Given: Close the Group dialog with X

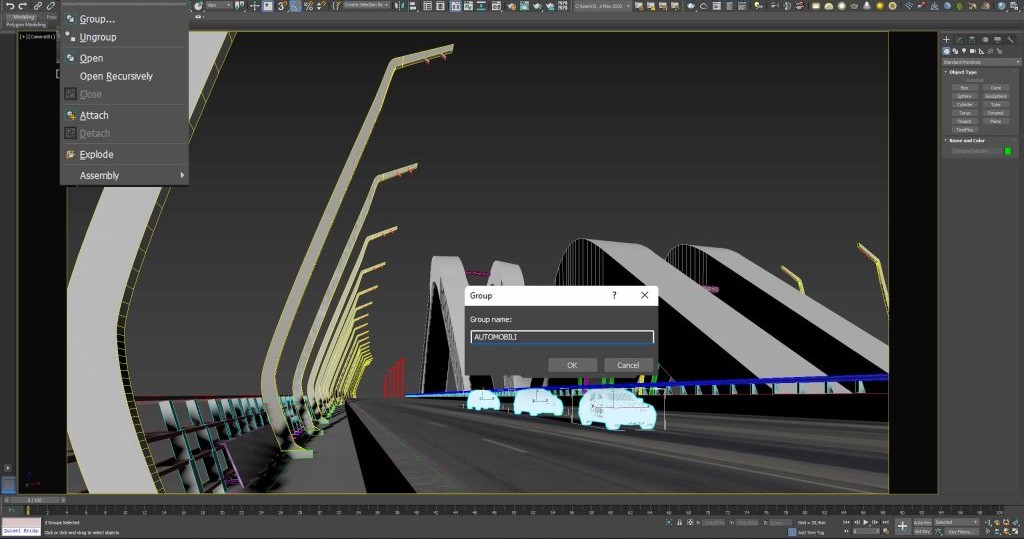Looking at the screenshot, I should [645, 295].
